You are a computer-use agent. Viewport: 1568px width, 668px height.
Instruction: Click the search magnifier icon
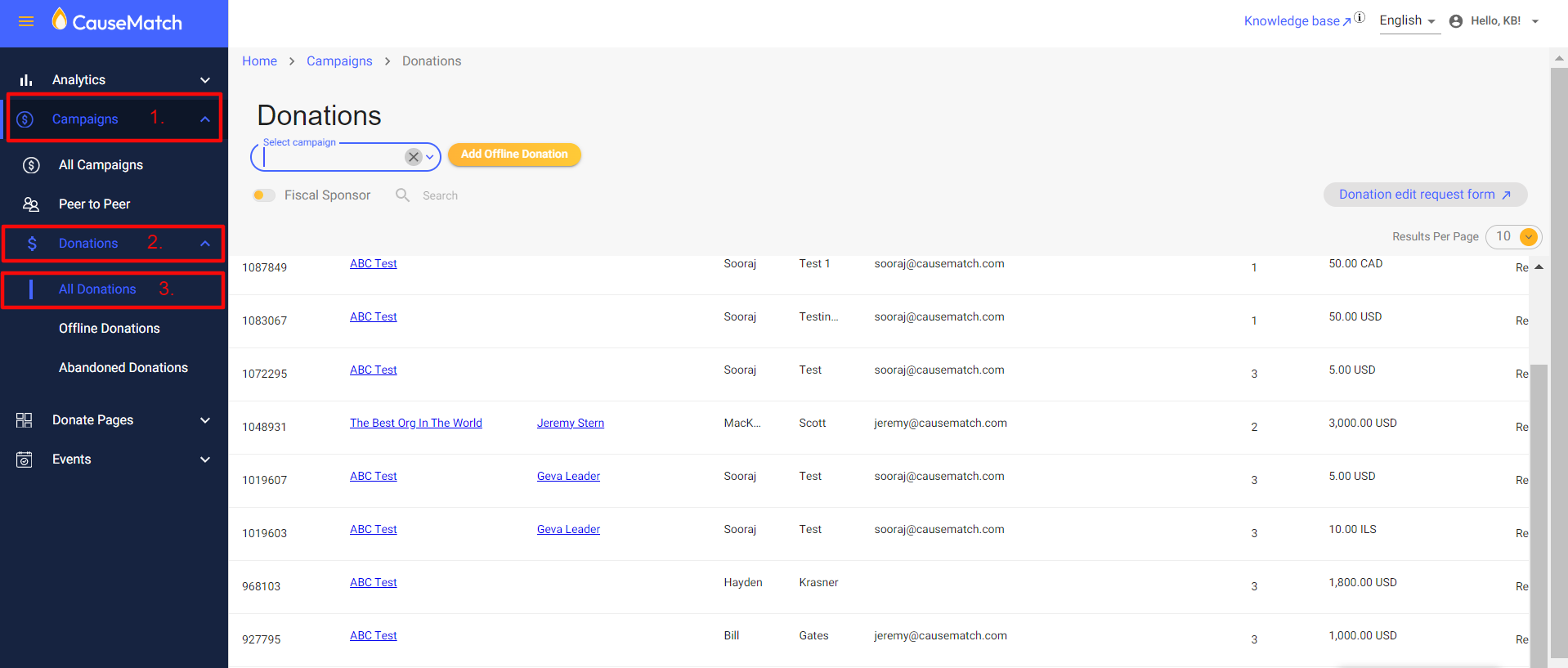pyautogui.click(x=402, y=195)
